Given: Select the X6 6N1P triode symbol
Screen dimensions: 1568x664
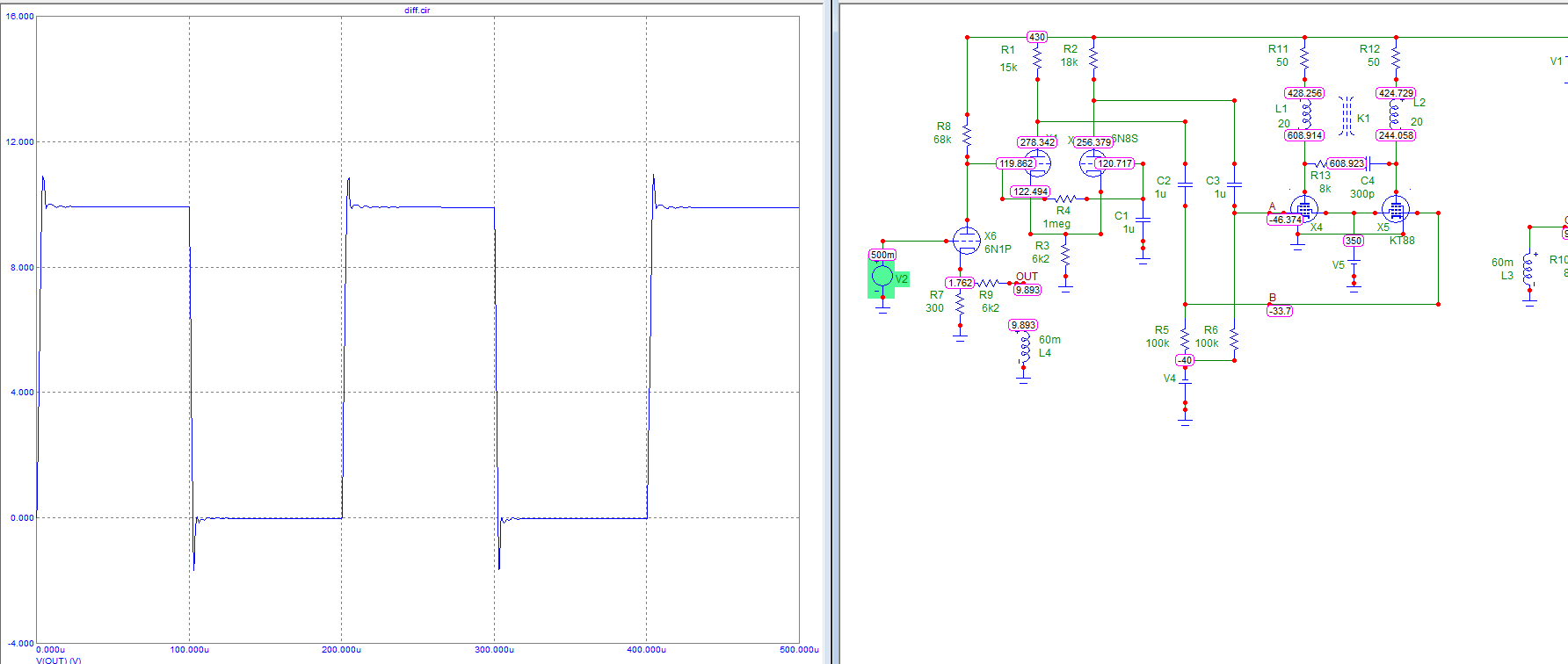Looking at the screenshot, I should [x=966, y=240].
